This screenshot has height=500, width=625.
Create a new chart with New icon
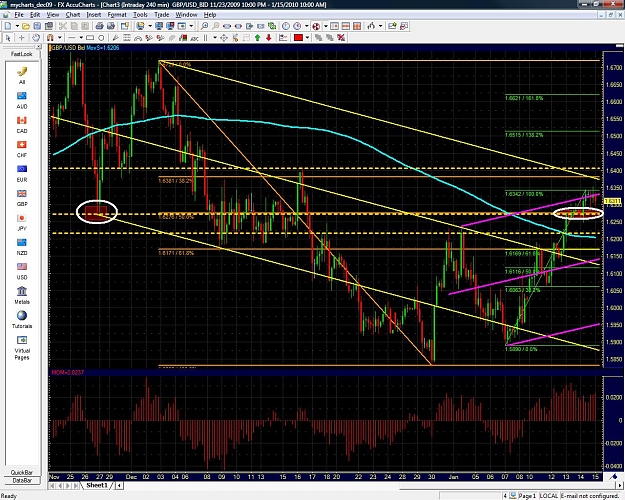(x=8, y=26)
